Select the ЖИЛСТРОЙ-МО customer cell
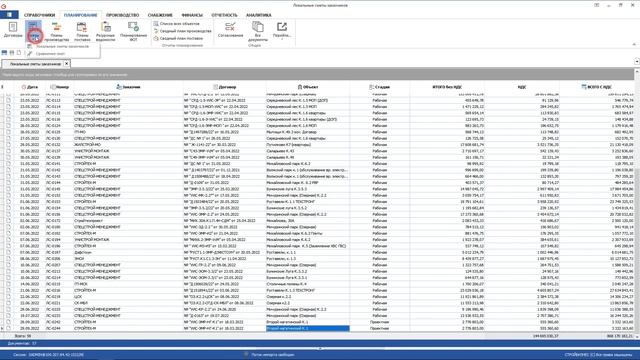 coord(128,144)
